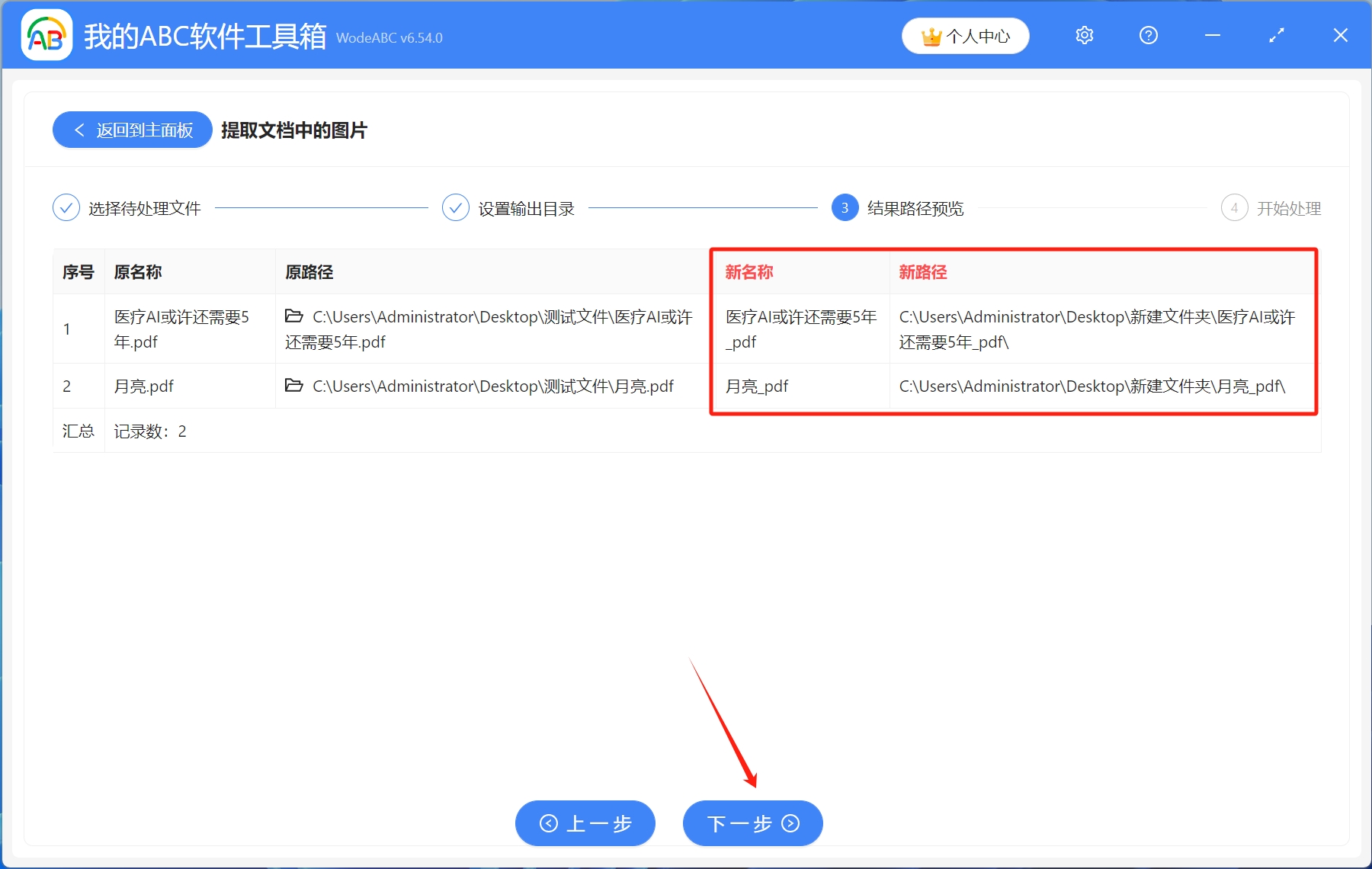
Task: Click the crown icon inside 个人中心
Action: [x=931, y=35]
